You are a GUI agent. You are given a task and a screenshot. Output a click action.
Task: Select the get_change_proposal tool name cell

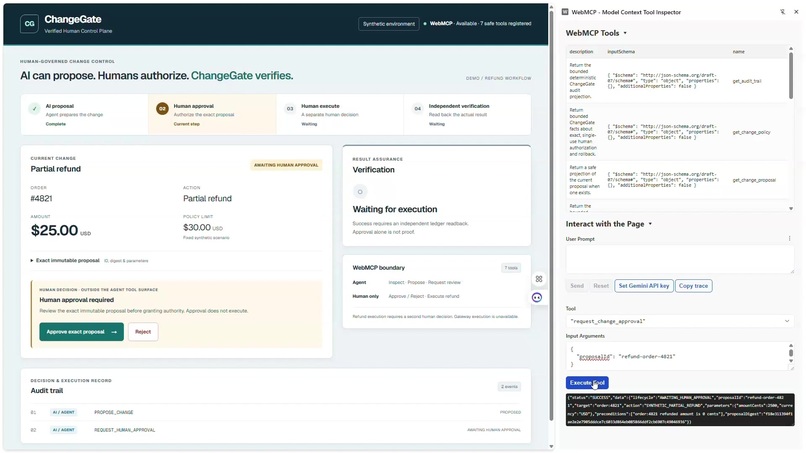[754, 180]
